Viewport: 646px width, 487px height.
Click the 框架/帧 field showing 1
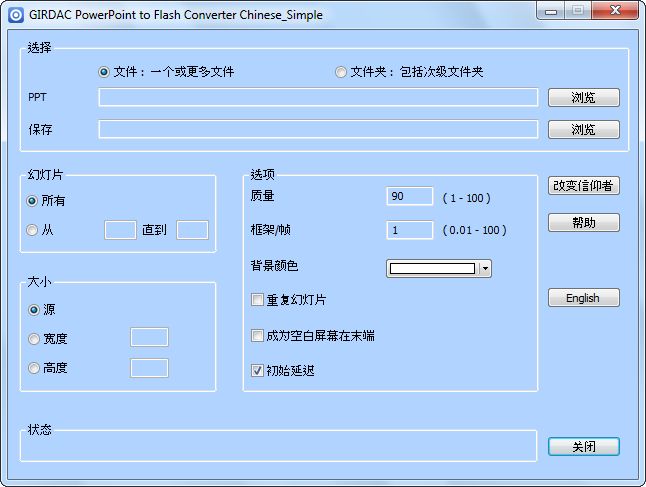(x=410, y=230)
